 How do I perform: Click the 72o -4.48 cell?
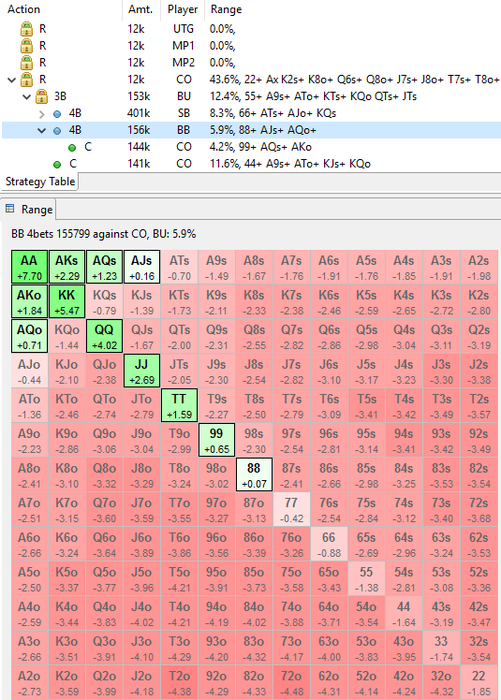point(291,683)
